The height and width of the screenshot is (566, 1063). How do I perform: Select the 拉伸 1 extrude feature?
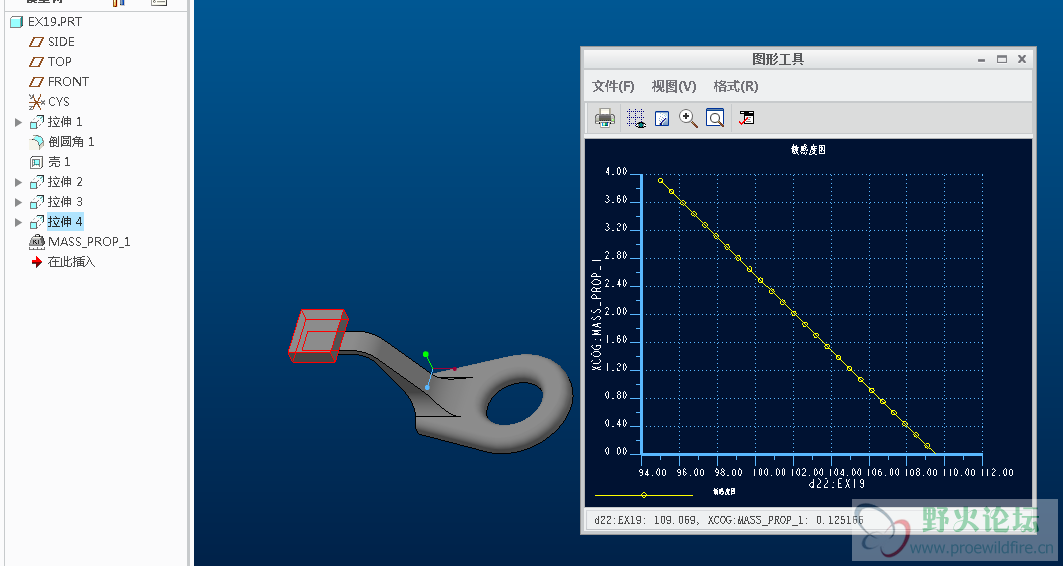(64, 122)
